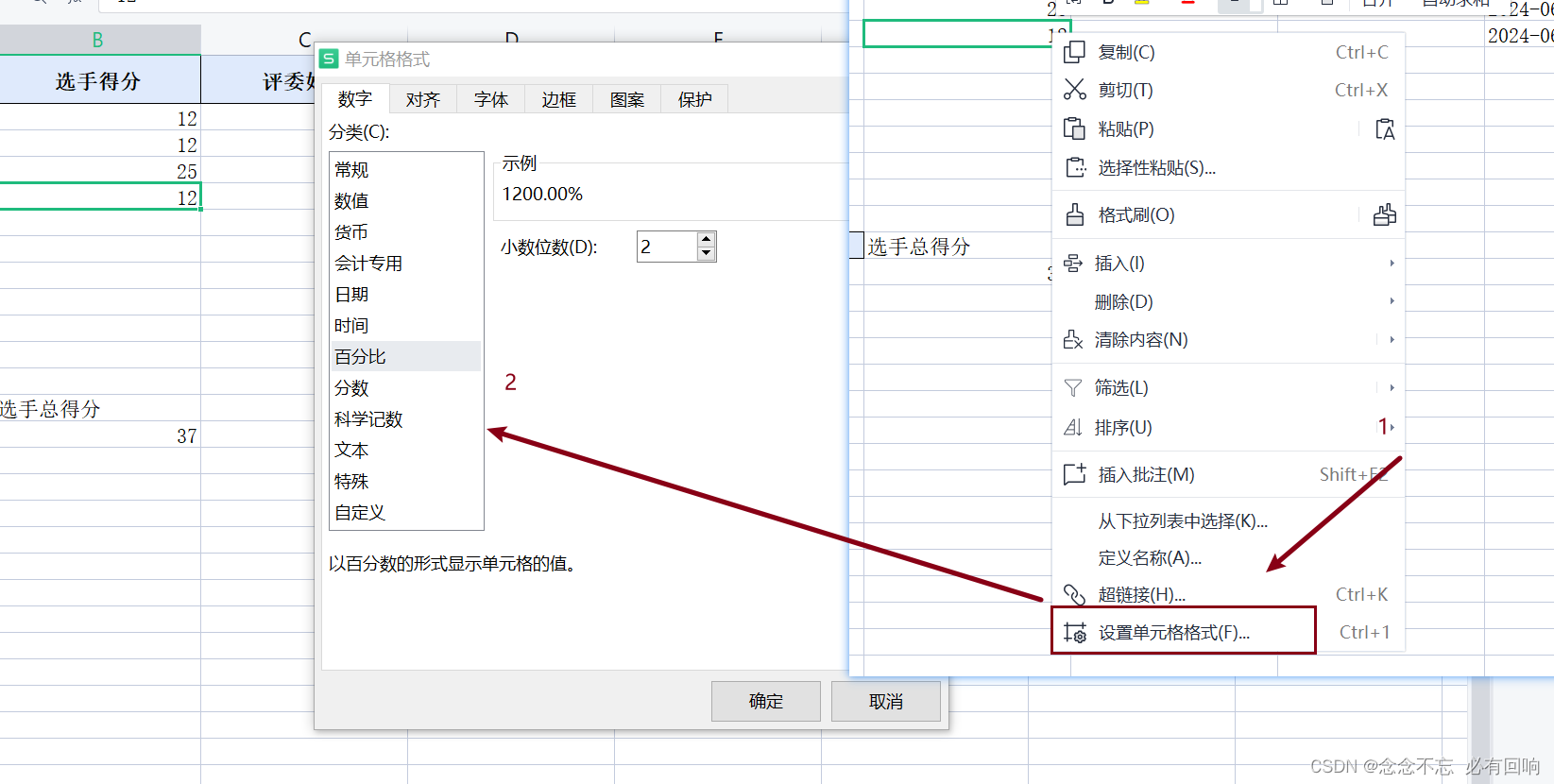1554x784 pixels.
Task: Click the Format Cells gear icon
Action: 1075,633
